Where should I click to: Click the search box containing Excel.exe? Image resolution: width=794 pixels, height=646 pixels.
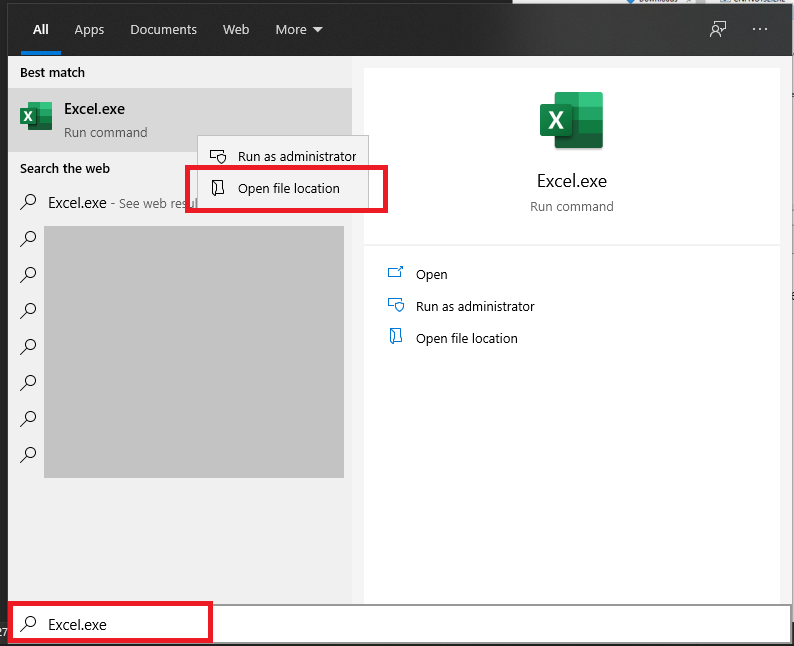tap(401, 624)
